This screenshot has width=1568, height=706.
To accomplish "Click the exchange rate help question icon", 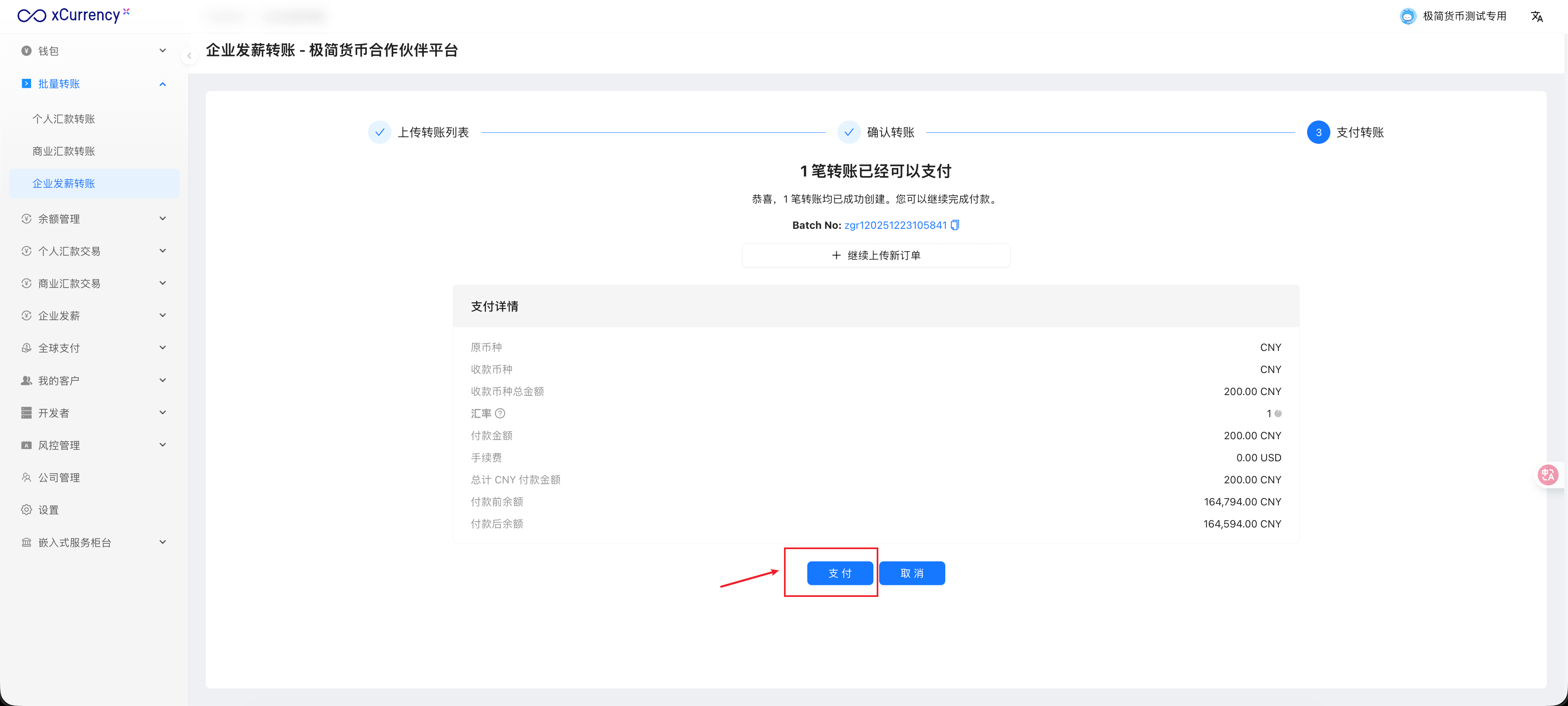I will [500, 413].
